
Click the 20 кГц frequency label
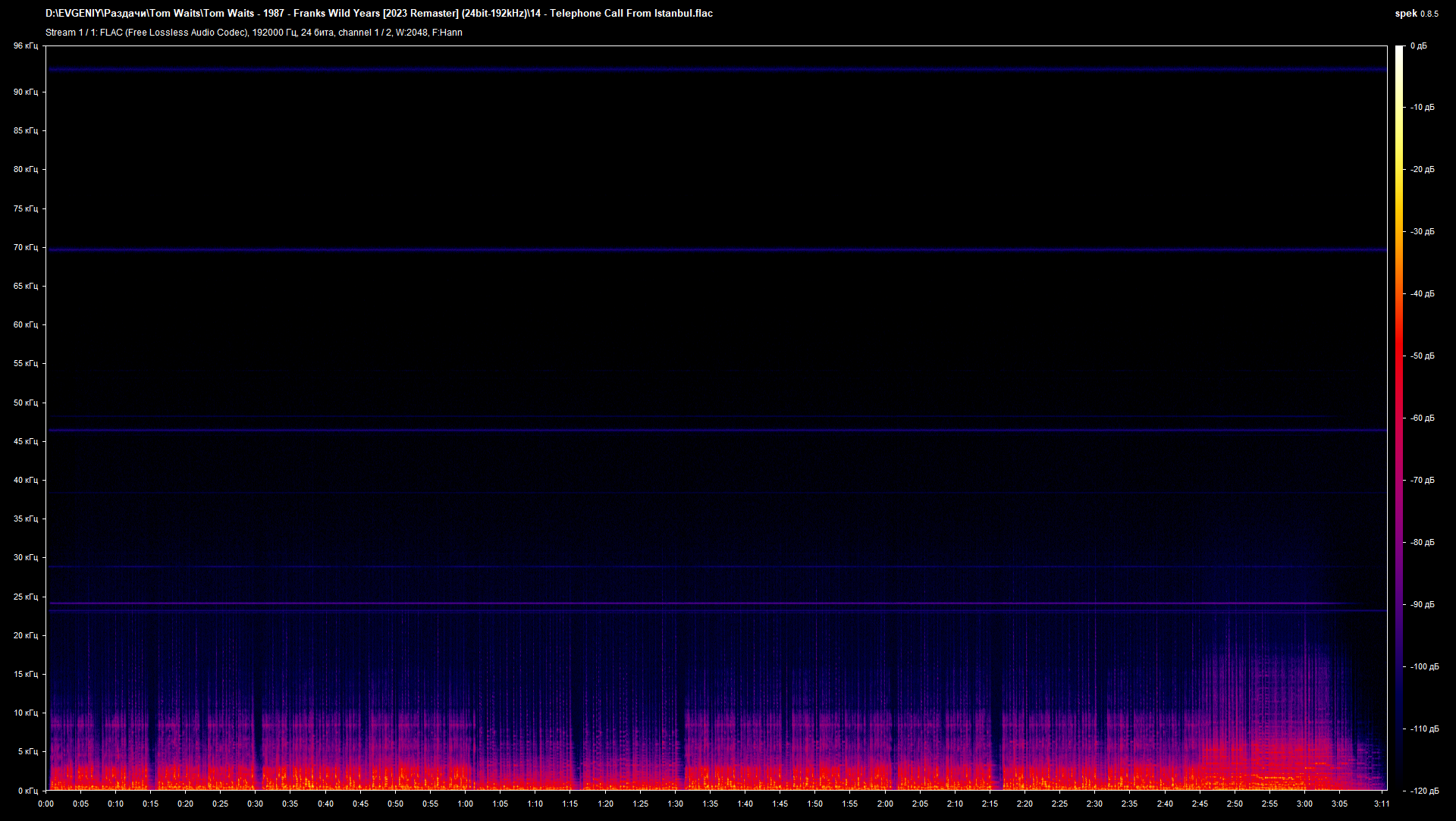(x=26, y=635)
